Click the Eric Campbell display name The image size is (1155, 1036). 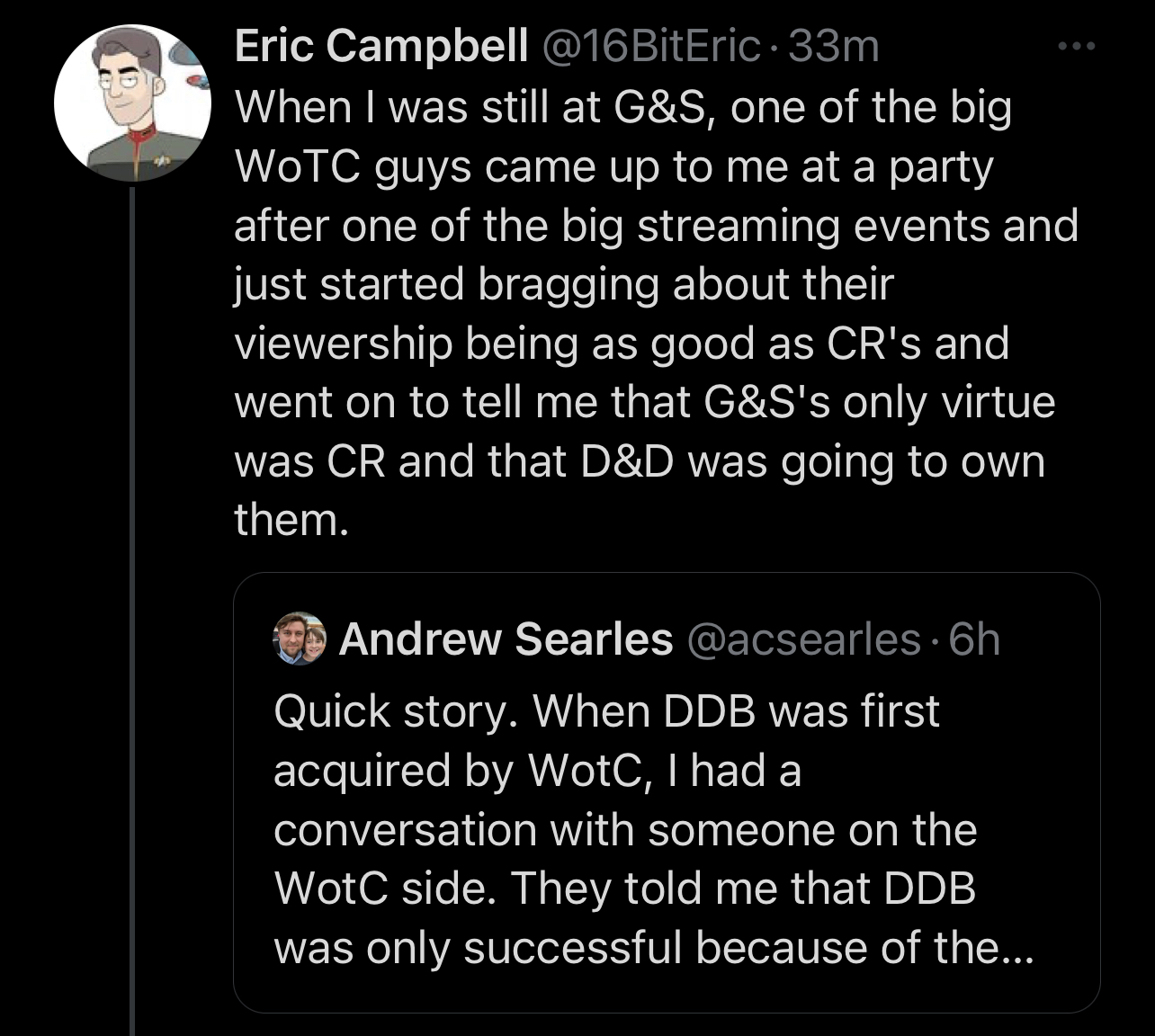point(381,47)
